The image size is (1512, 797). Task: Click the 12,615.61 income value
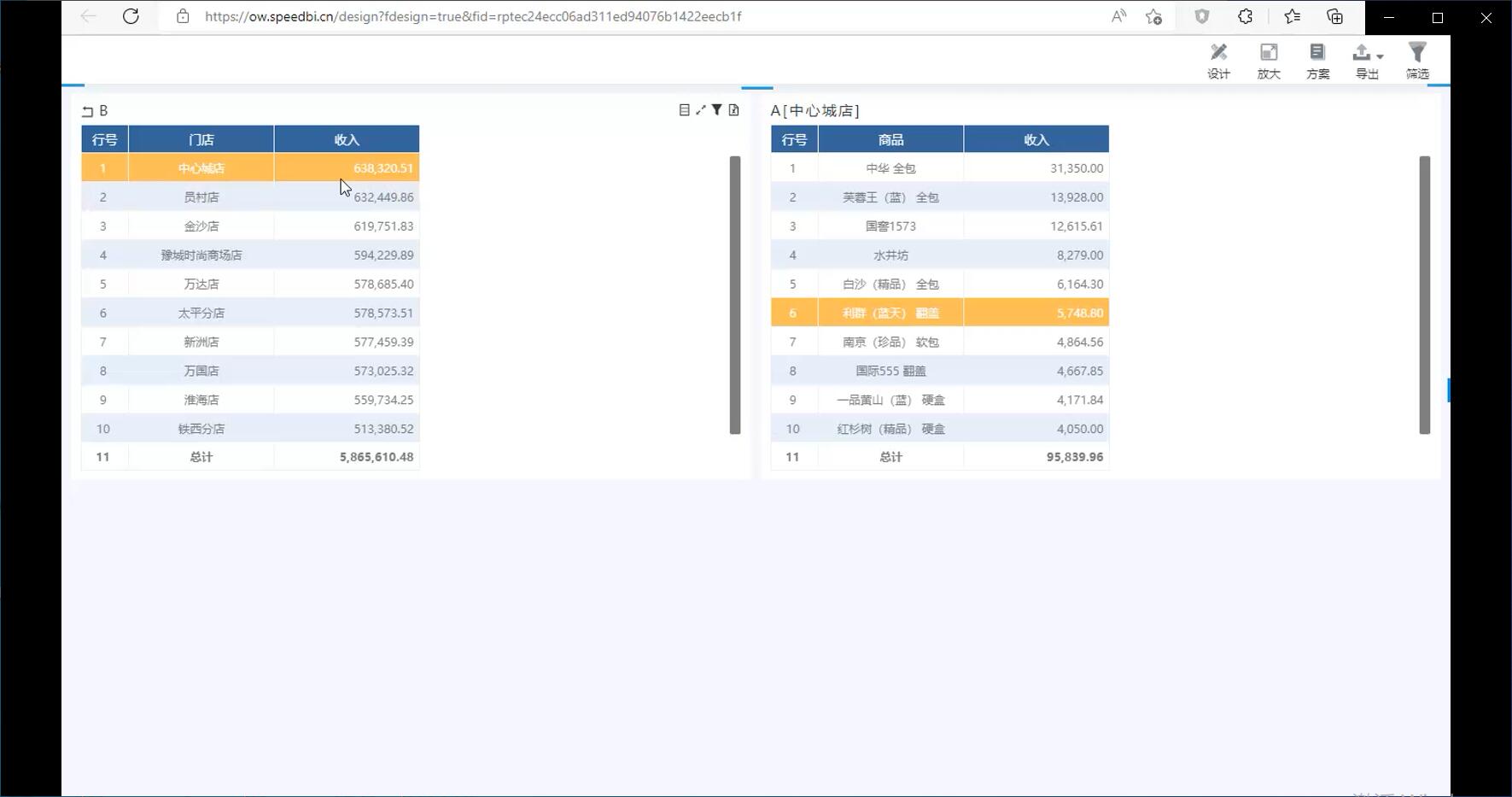[1077, 226]
